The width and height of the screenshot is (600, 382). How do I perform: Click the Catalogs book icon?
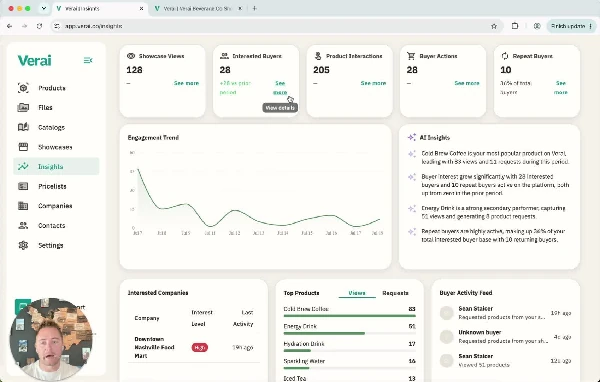click(23, 127)
